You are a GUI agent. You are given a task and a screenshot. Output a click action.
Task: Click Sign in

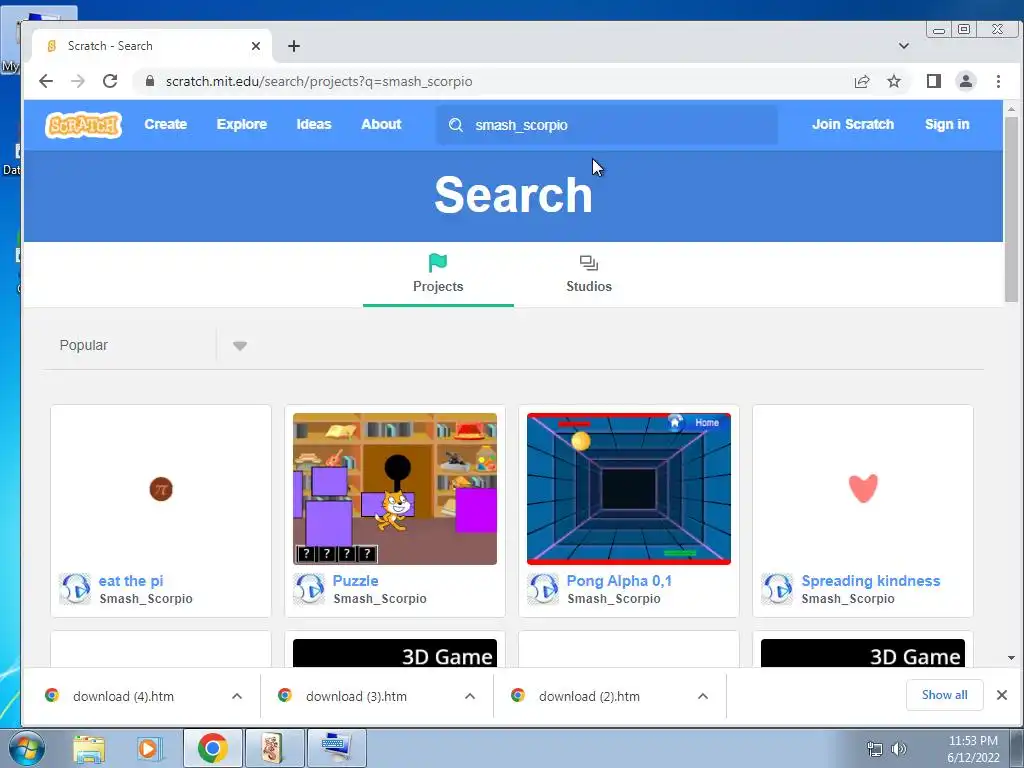pyautogui.click(x=947, y=124)
